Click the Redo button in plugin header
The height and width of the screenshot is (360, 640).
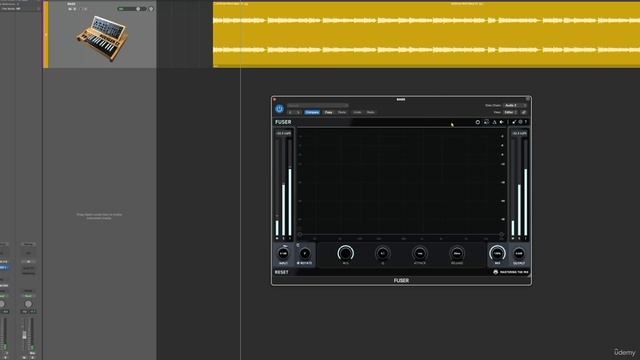click(371, 112)
